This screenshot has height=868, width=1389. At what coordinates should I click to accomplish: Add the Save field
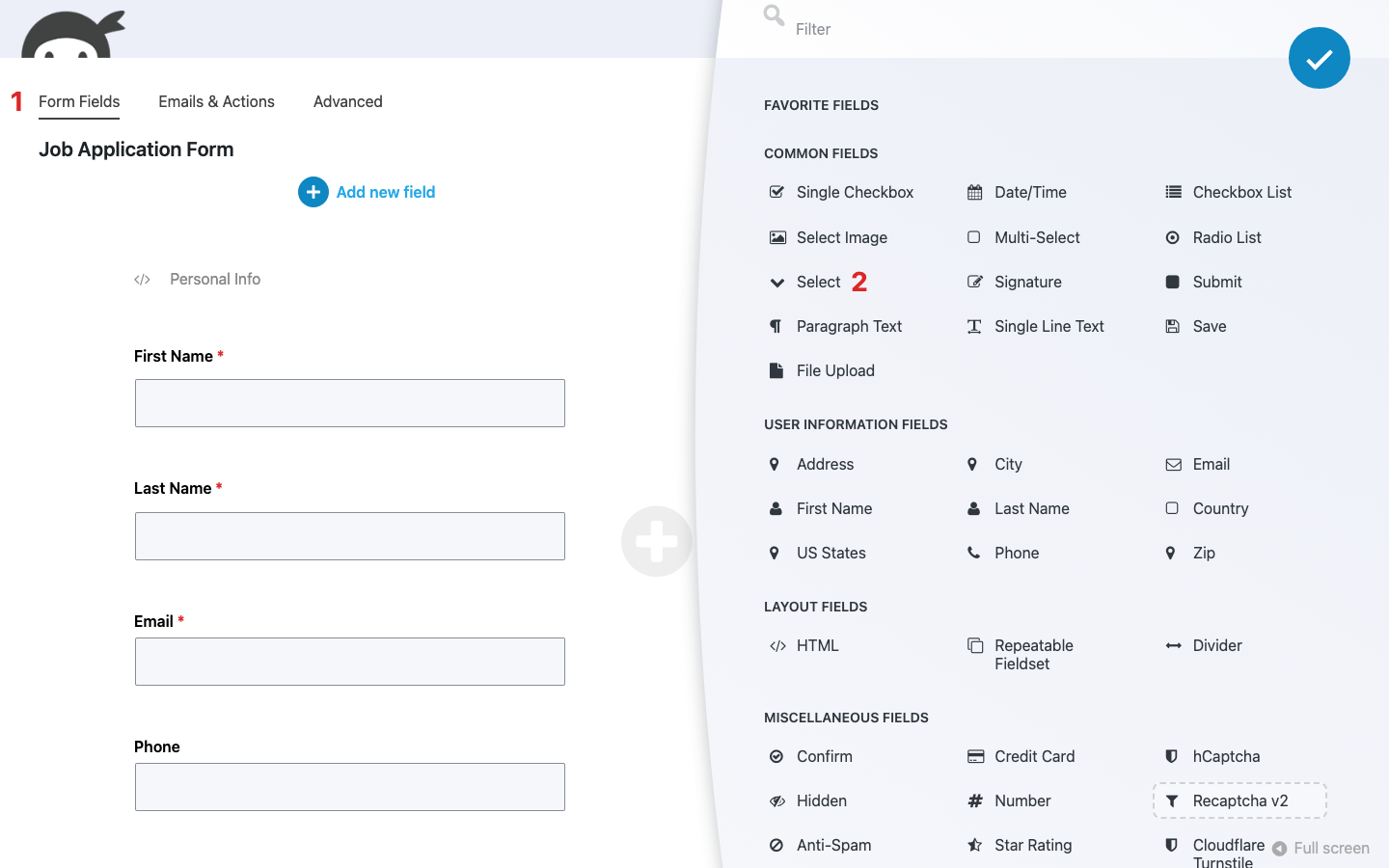pos(1195,326)
